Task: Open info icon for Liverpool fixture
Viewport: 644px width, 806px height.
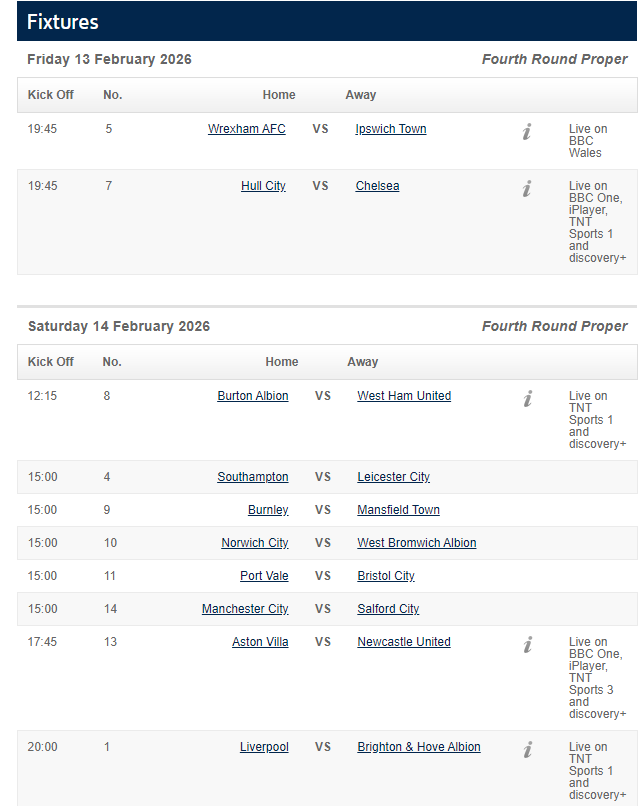Action: pyautogui.click(x=527, y=750)
